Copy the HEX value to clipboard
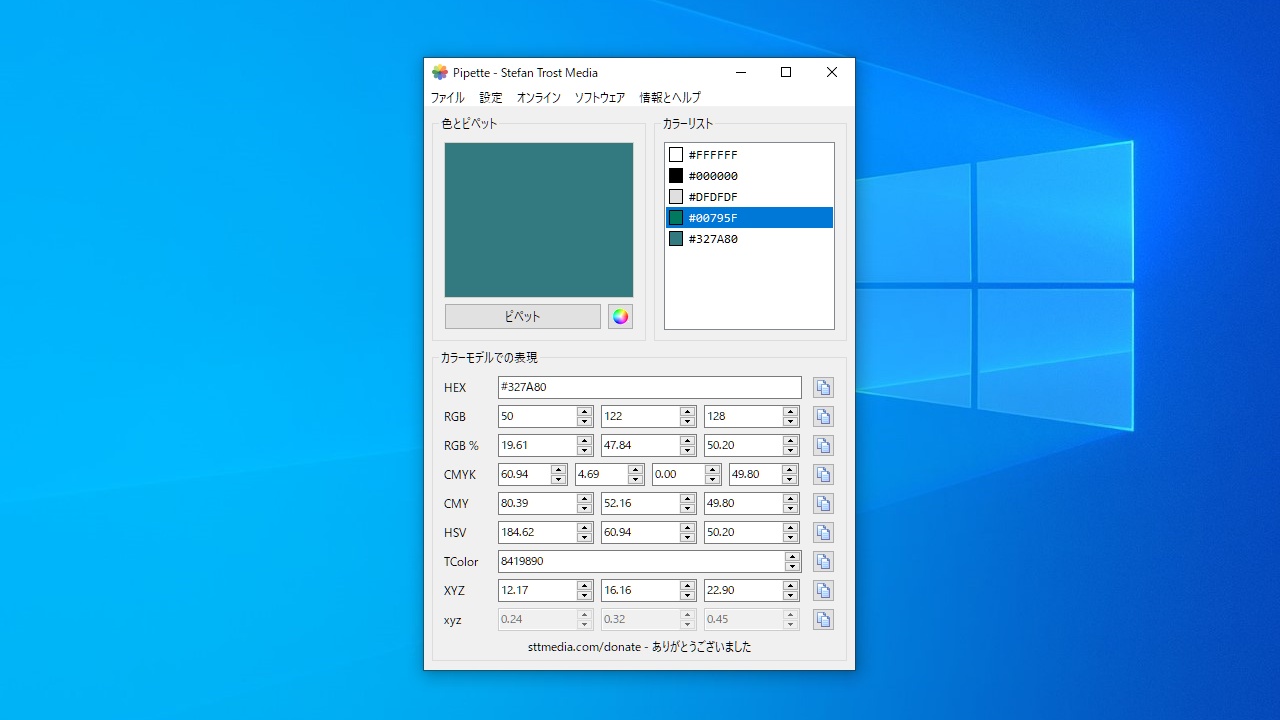1280x720 pixels. (823, 388)
